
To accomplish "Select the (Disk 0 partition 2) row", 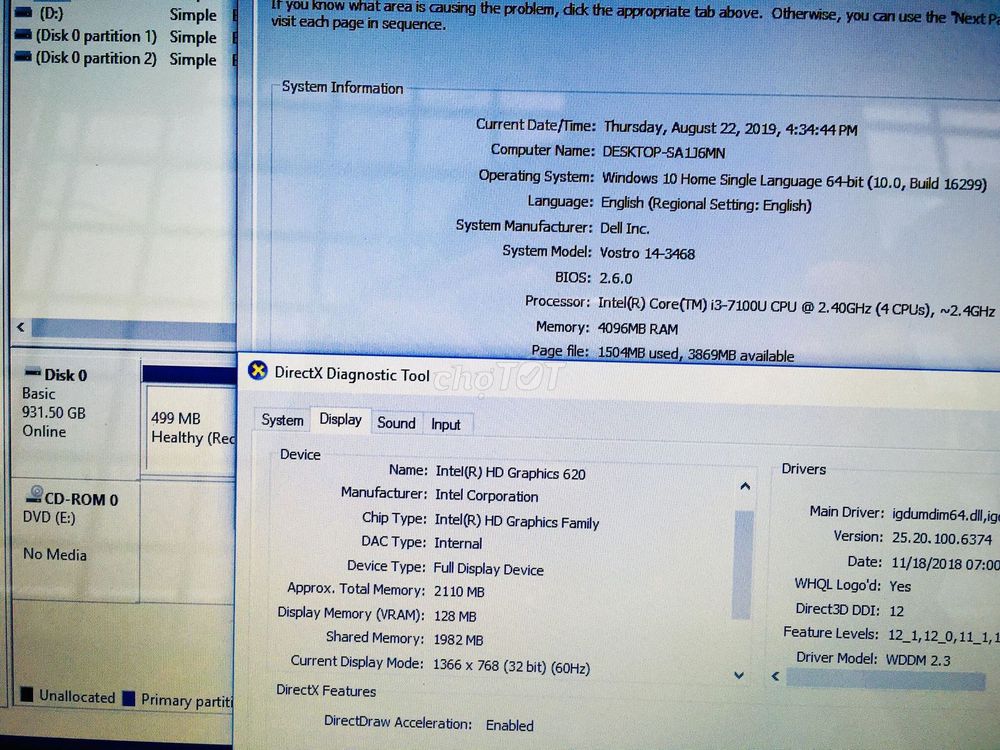I will tap(125, 59).
